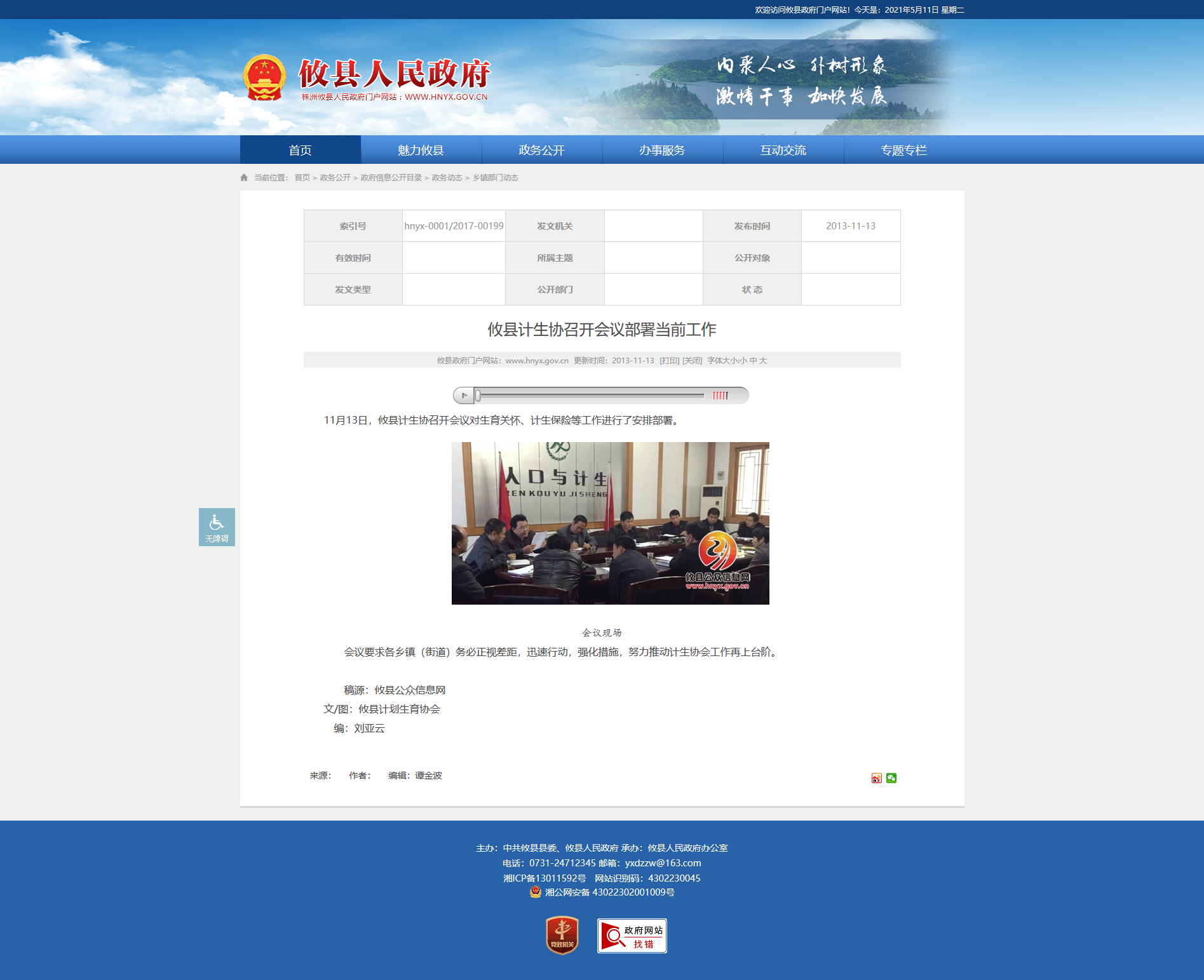Share the article via WeChat icon
Screen dimensions: 1204x980
point(891,778)
